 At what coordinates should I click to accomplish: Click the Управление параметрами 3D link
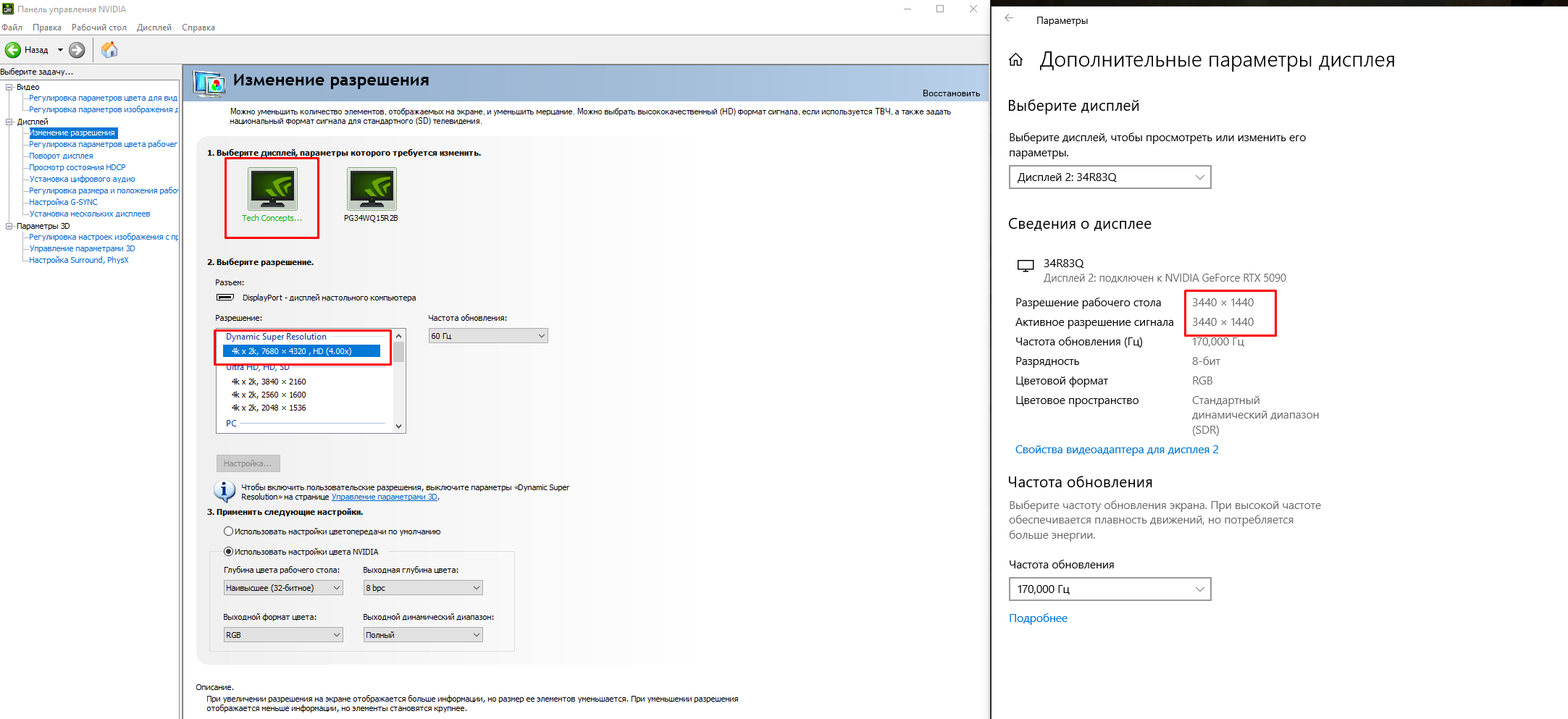point(384,497)
